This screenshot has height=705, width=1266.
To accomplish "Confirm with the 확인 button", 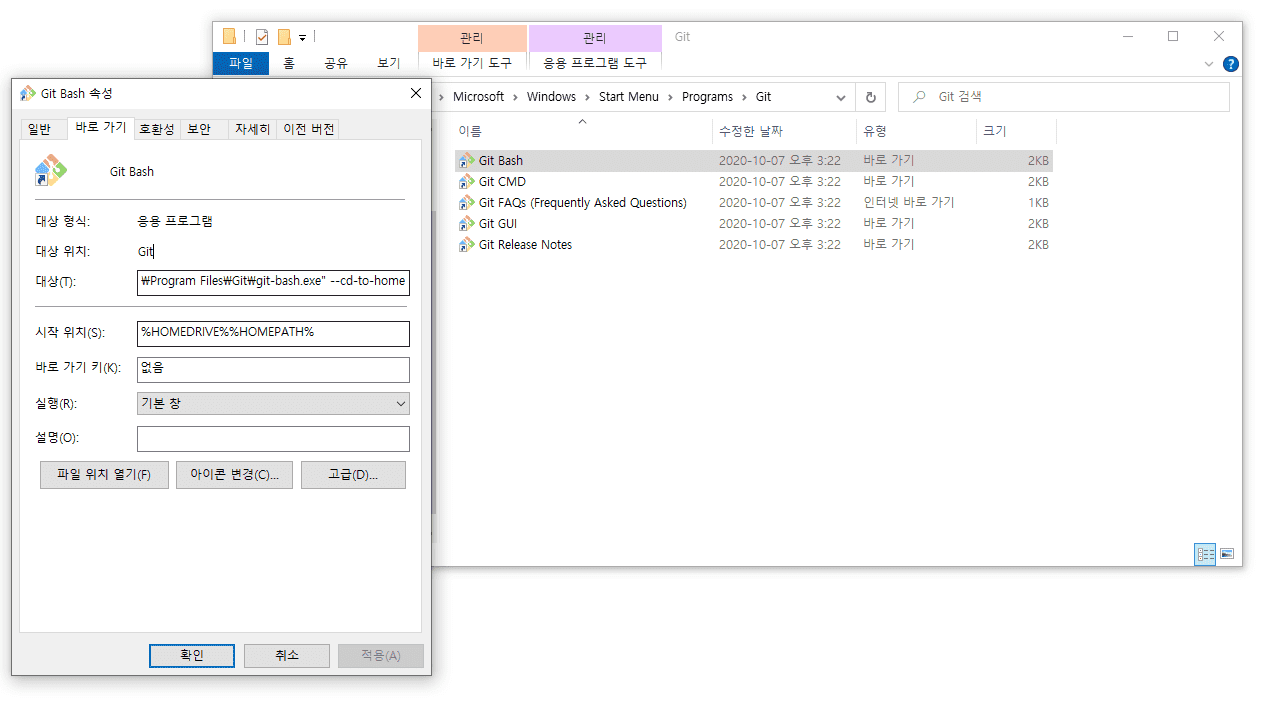I will 192,655.
